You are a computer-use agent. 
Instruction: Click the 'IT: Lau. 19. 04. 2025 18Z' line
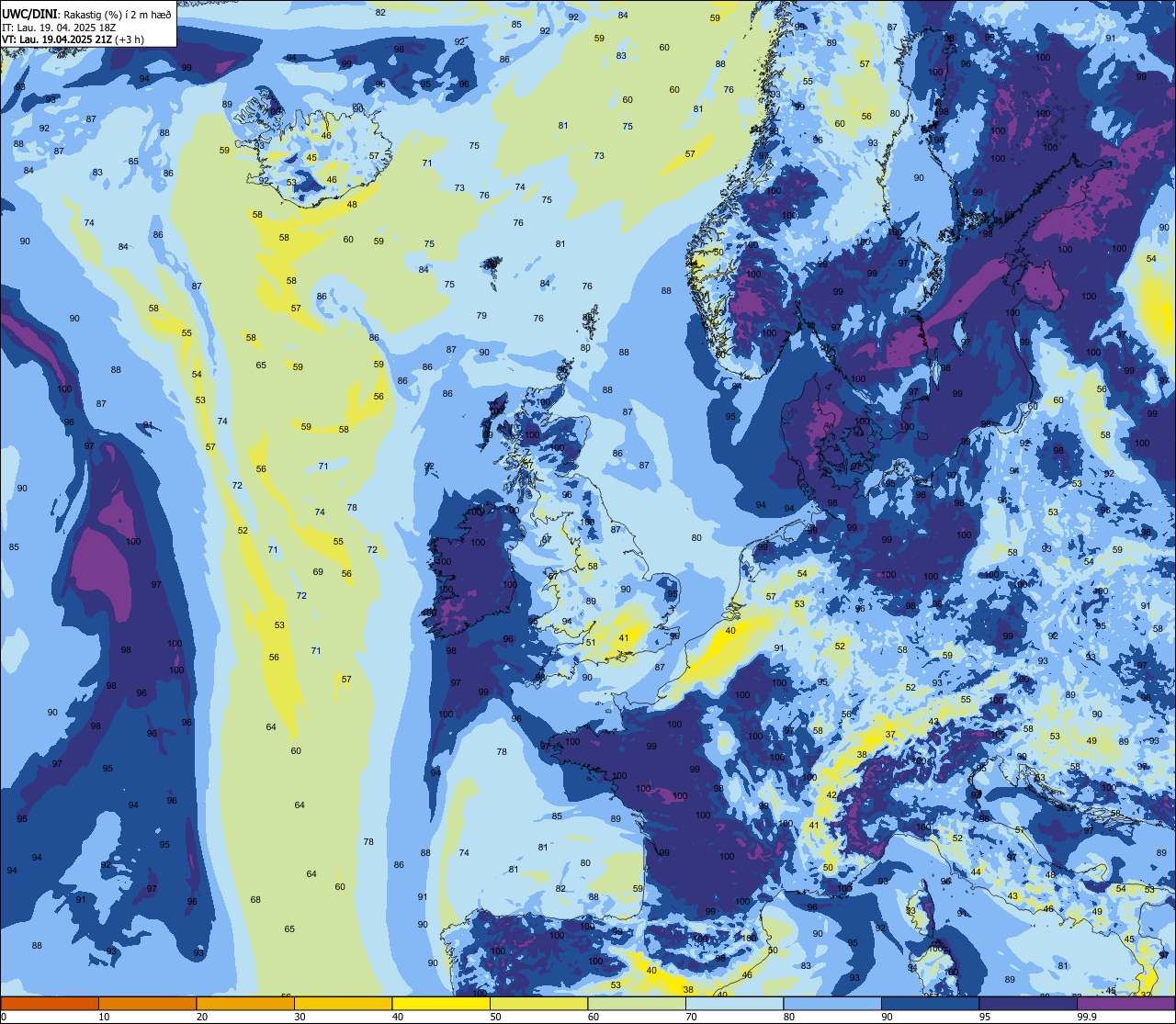59,27
